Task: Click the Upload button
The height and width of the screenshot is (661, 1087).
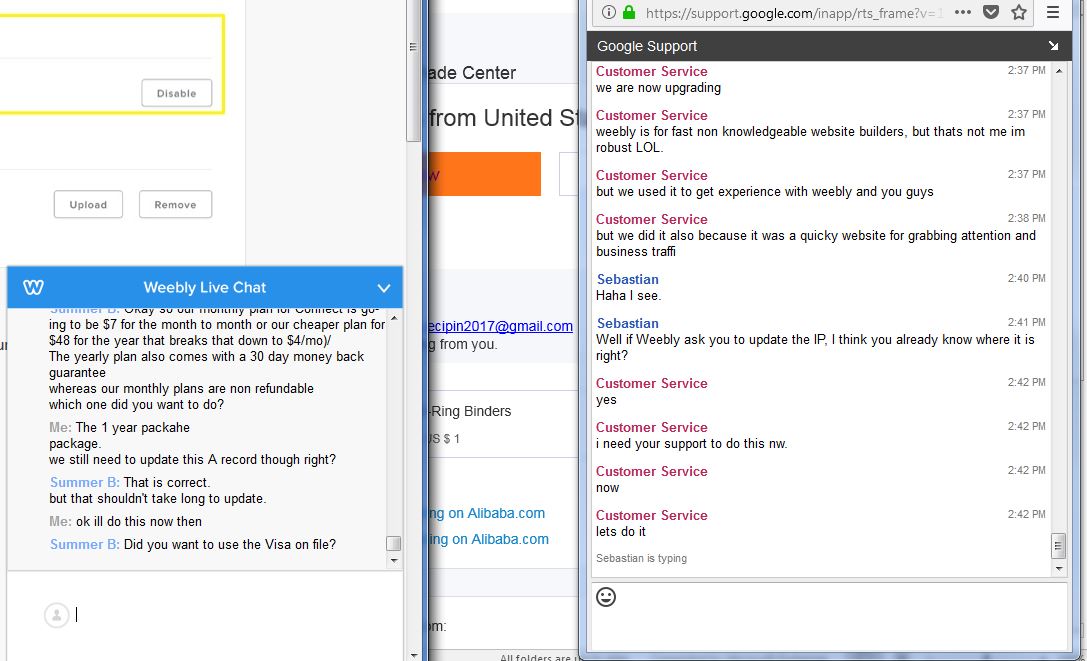Action: pyautogui.click(x=88, y=205)
